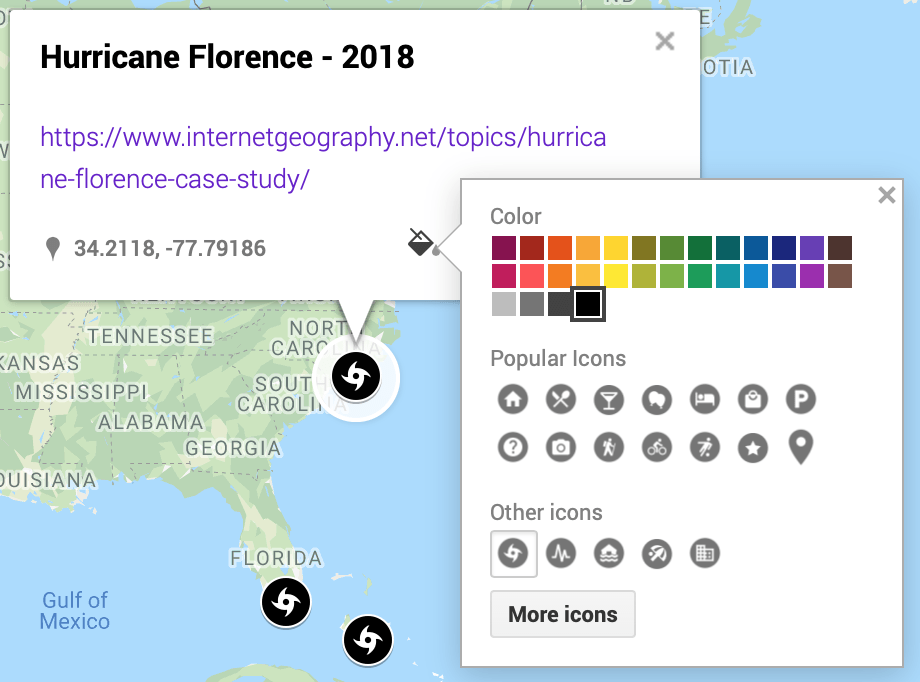
Task: Select the cocktail glass icon
Action: click(608, 400)
